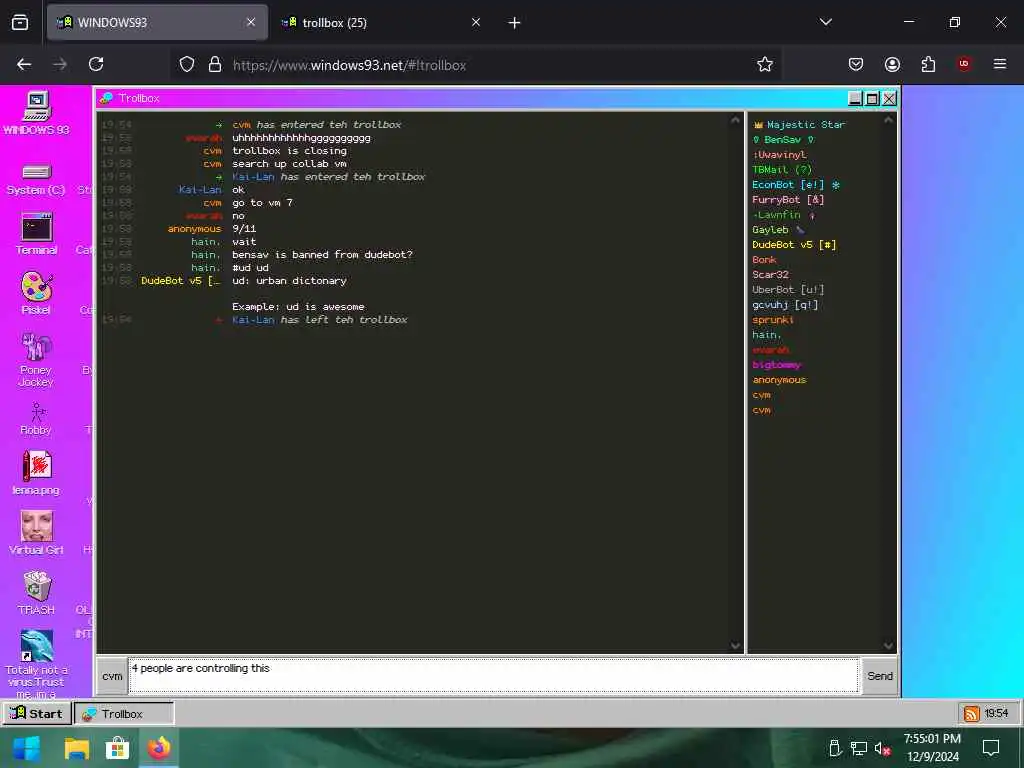The width and height of the screenshot is (1024, 768).
Task: Open the extensions puzzle icon
Action: coord(928,64)
